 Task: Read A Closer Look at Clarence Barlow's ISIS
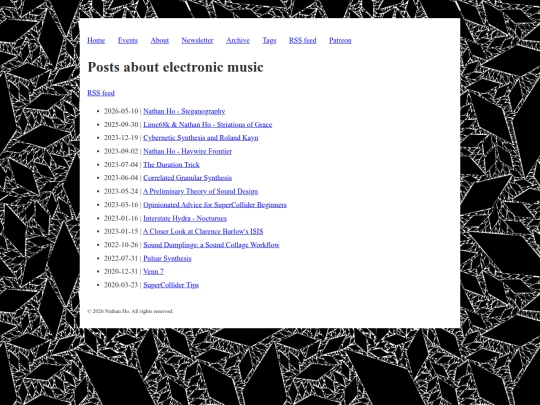(x=203, y=231)
